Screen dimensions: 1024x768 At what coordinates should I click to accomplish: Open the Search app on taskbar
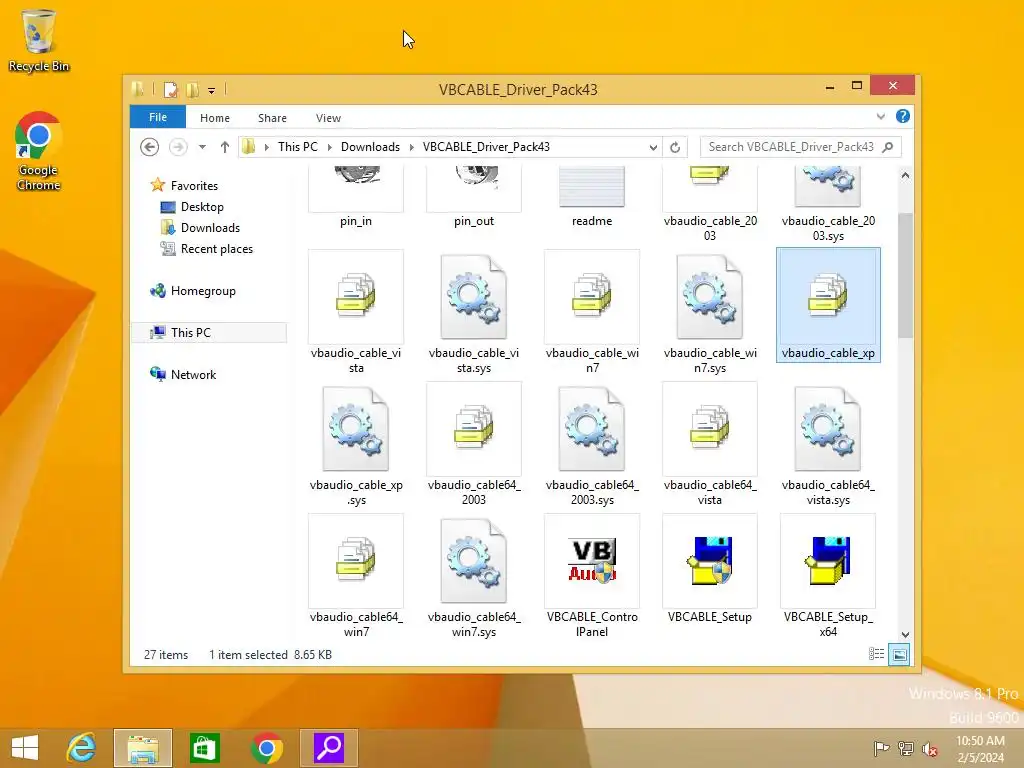[329, 748]
